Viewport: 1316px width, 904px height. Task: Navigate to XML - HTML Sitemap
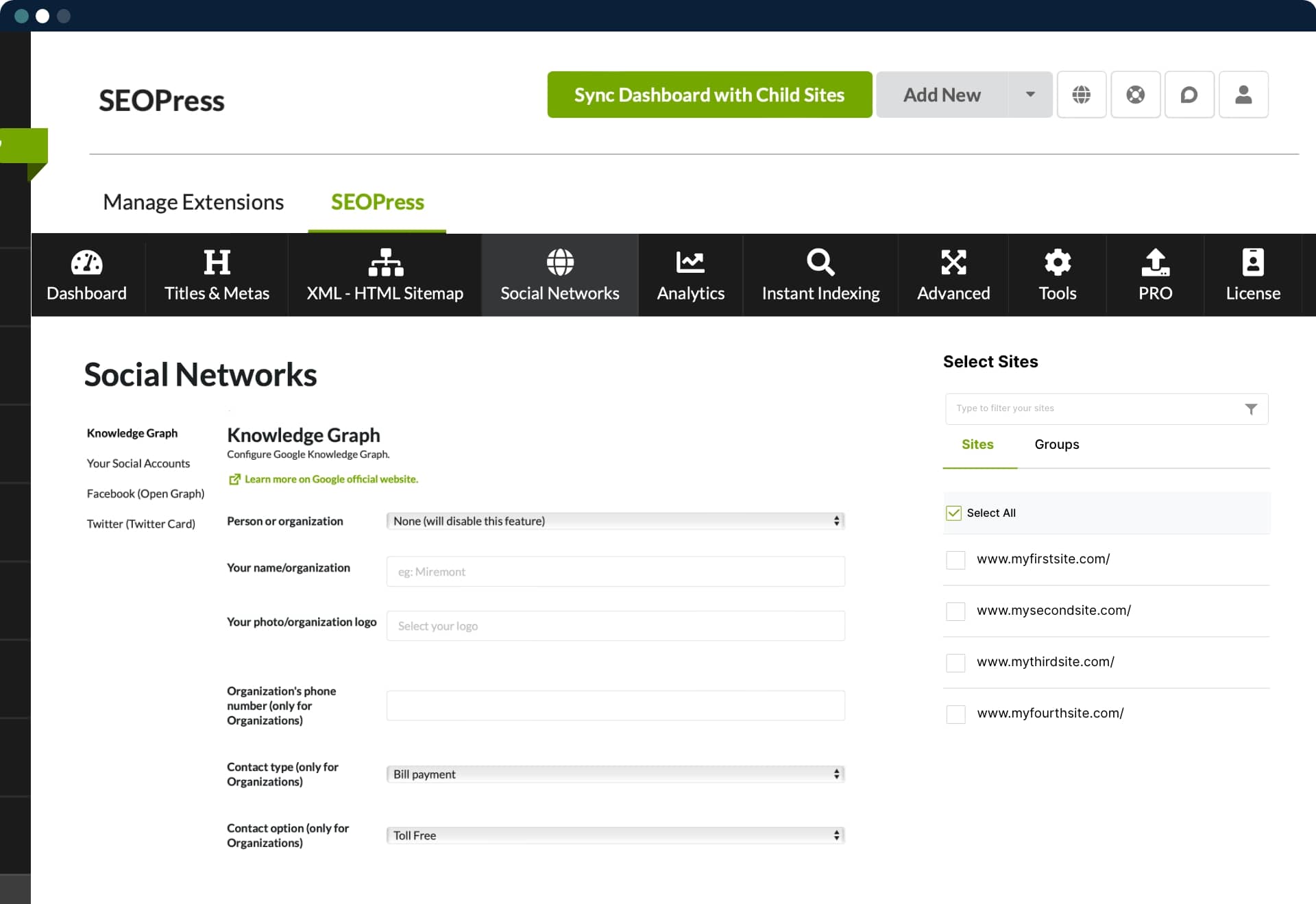pos(385,275)
